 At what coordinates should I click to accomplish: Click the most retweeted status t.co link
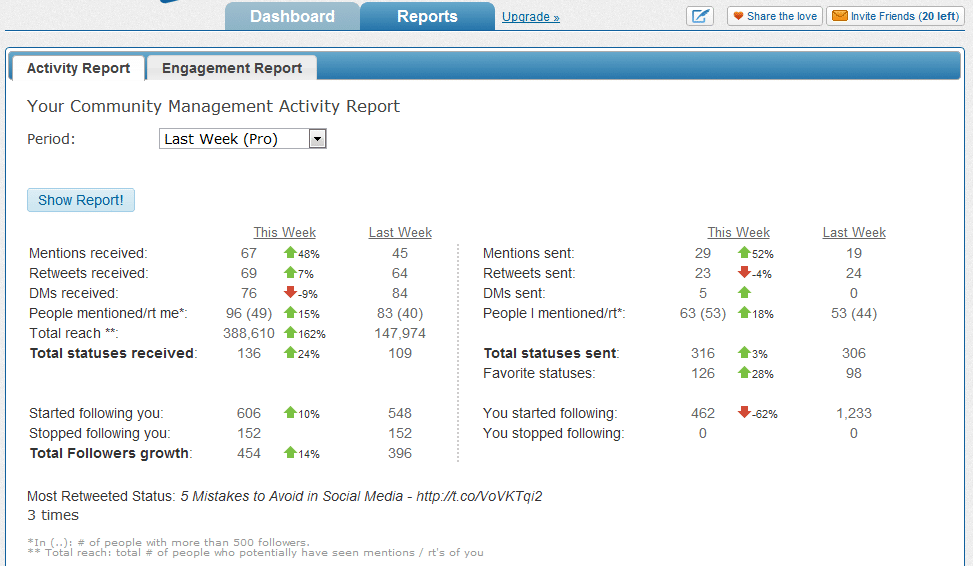coord(479,496)
